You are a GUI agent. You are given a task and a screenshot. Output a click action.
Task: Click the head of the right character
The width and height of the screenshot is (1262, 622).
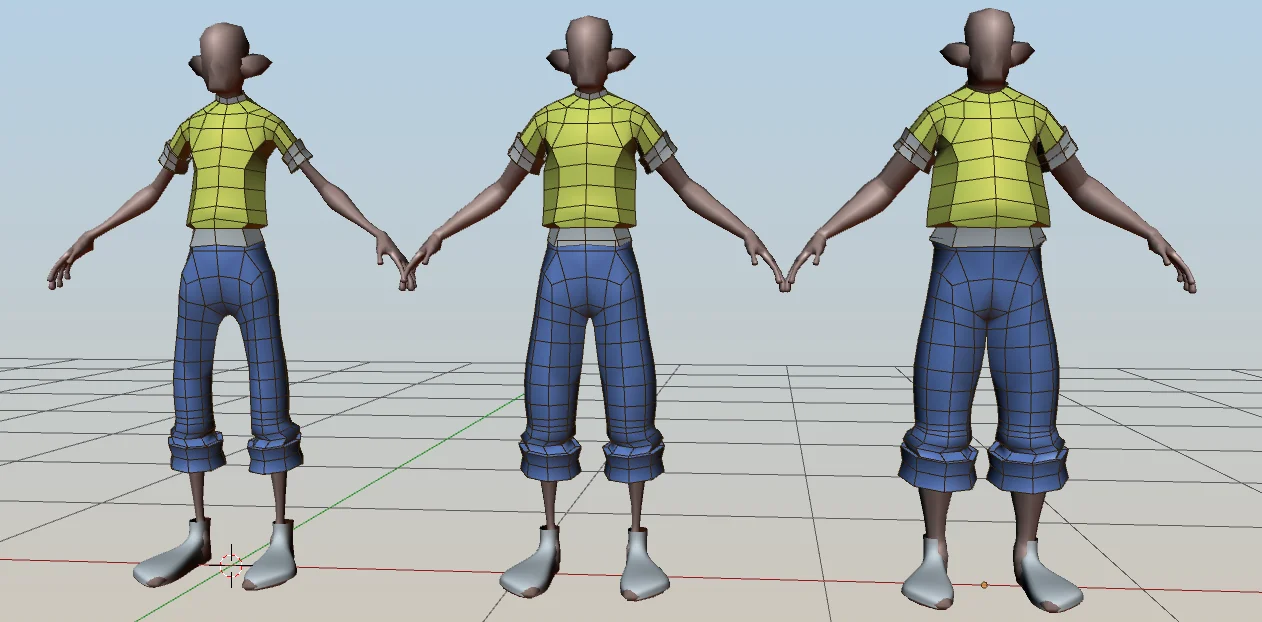[x=989, y=47]
